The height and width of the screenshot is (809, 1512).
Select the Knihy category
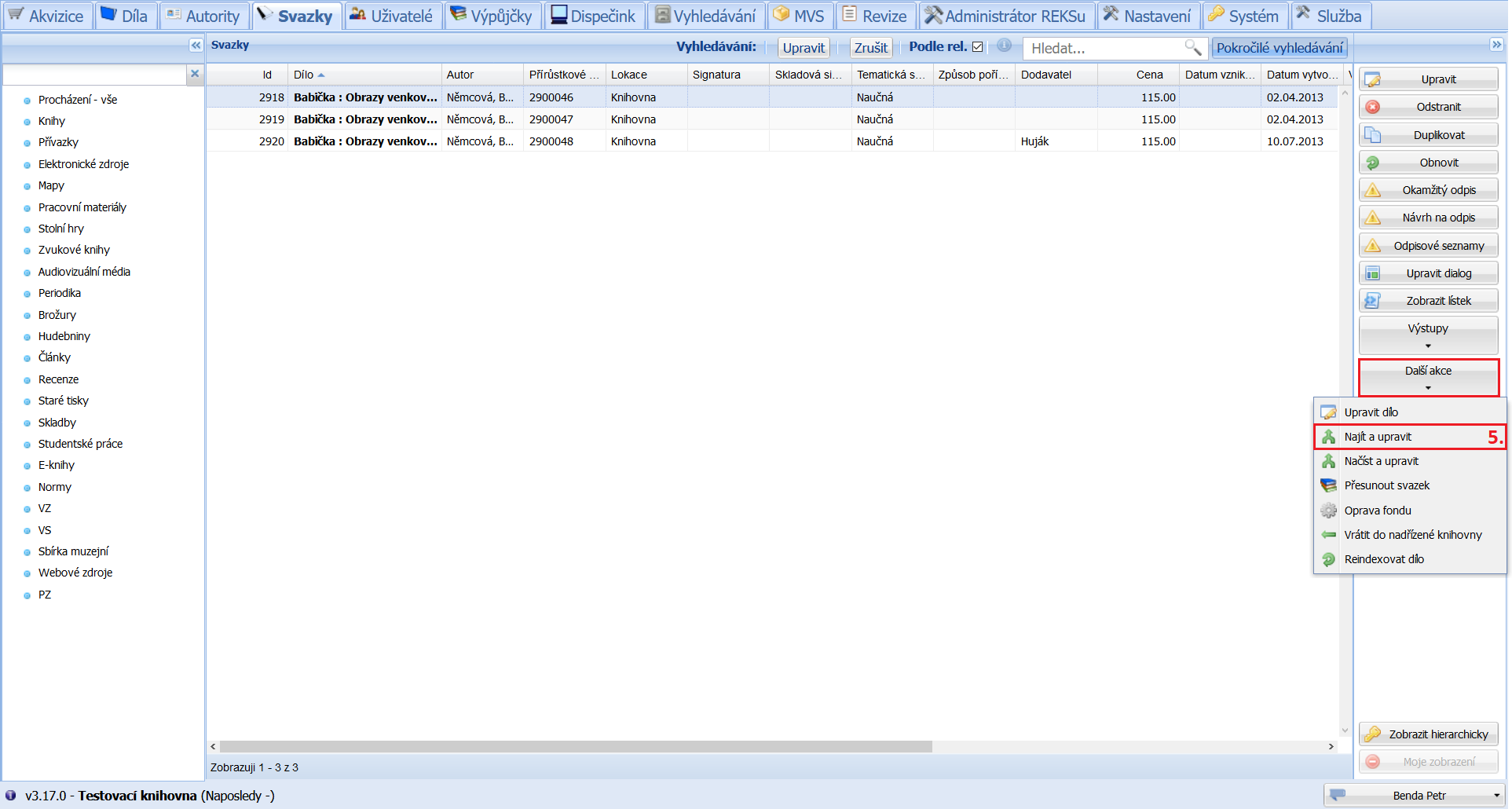pos(52,121)
